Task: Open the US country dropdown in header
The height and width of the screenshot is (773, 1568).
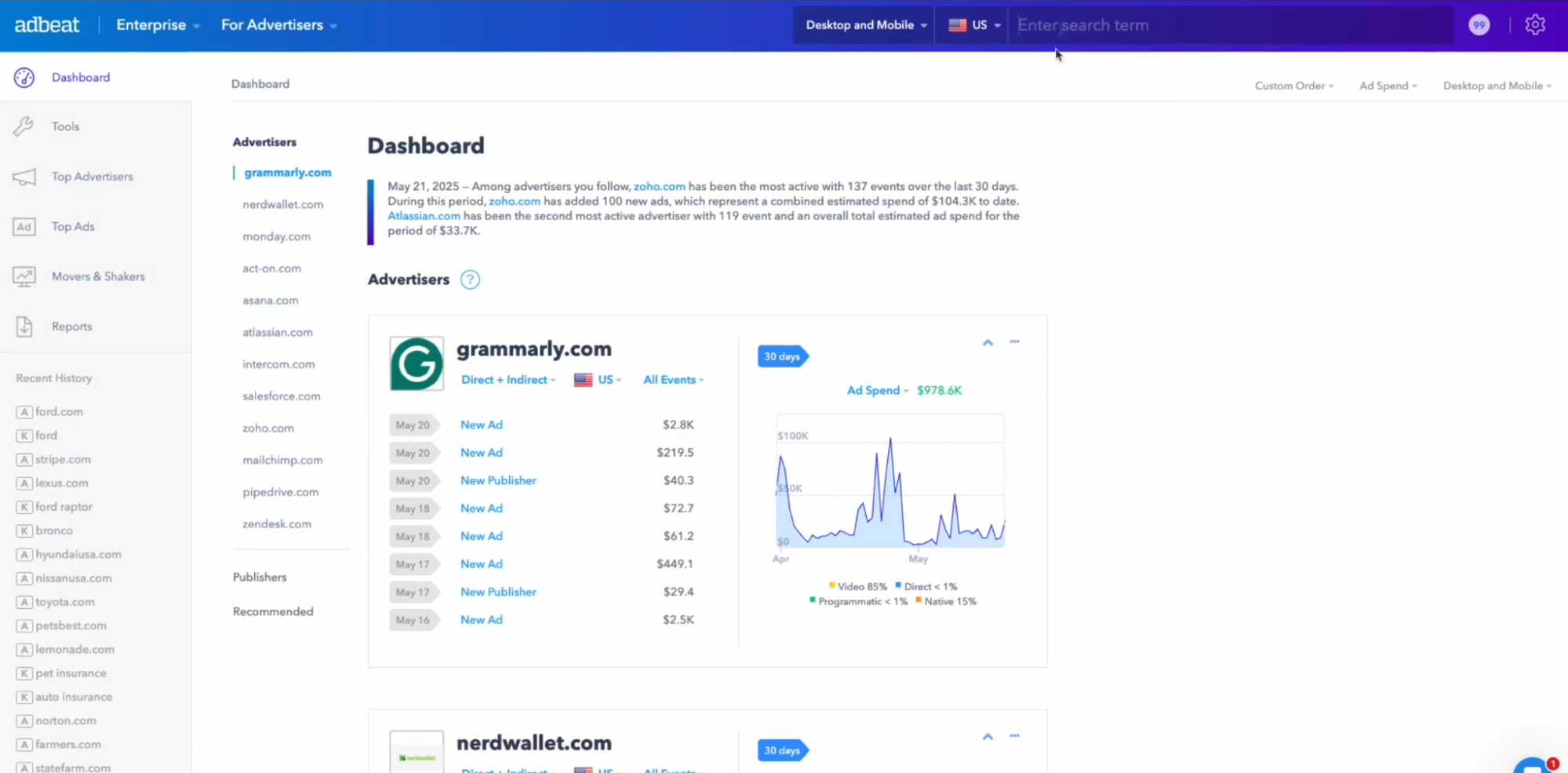Action: point(974,25)
